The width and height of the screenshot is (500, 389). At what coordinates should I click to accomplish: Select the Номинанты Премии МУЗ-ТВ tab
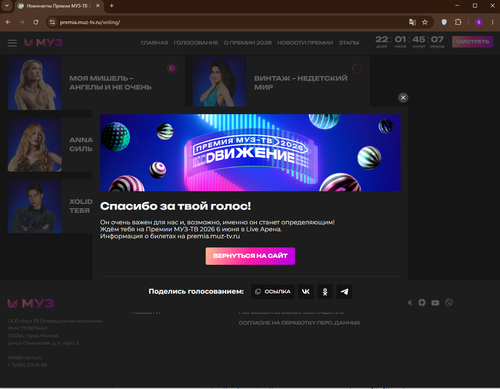(x=59, y=6)
